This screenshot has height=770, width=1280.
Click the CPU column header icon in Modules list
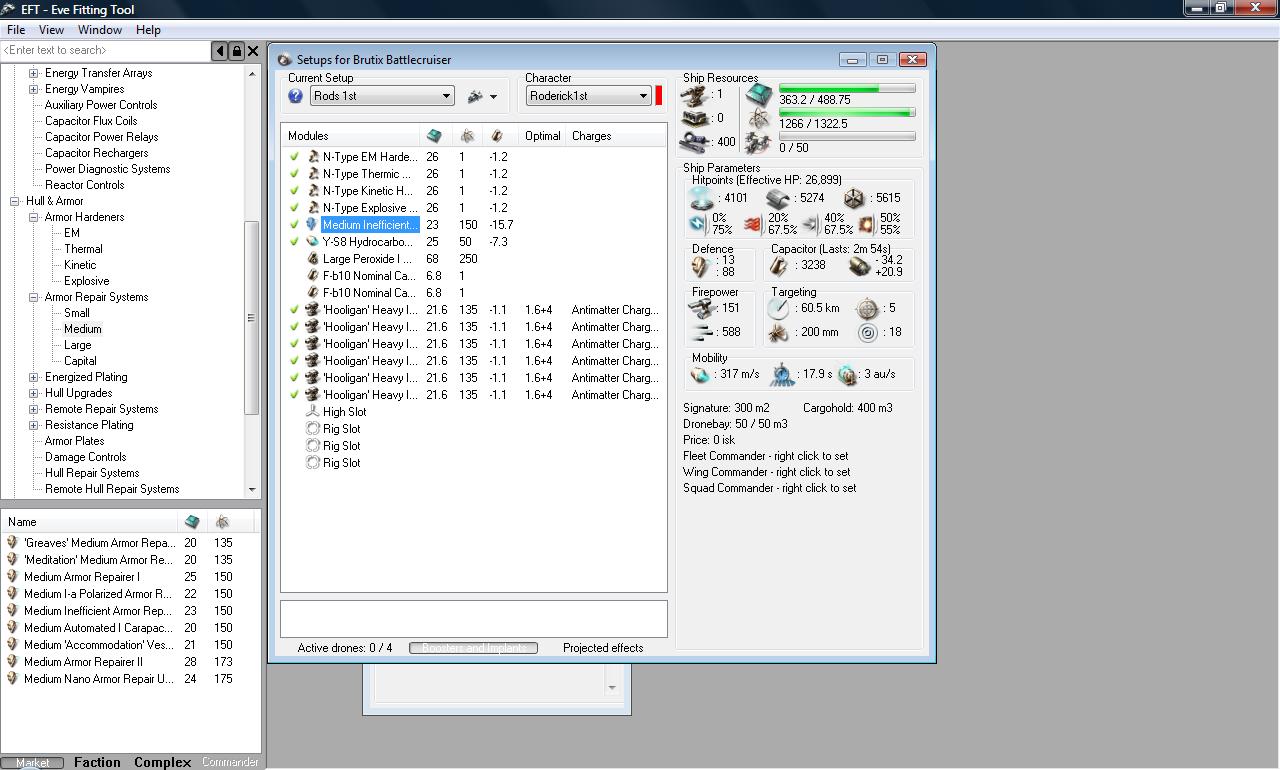(434, 136)
